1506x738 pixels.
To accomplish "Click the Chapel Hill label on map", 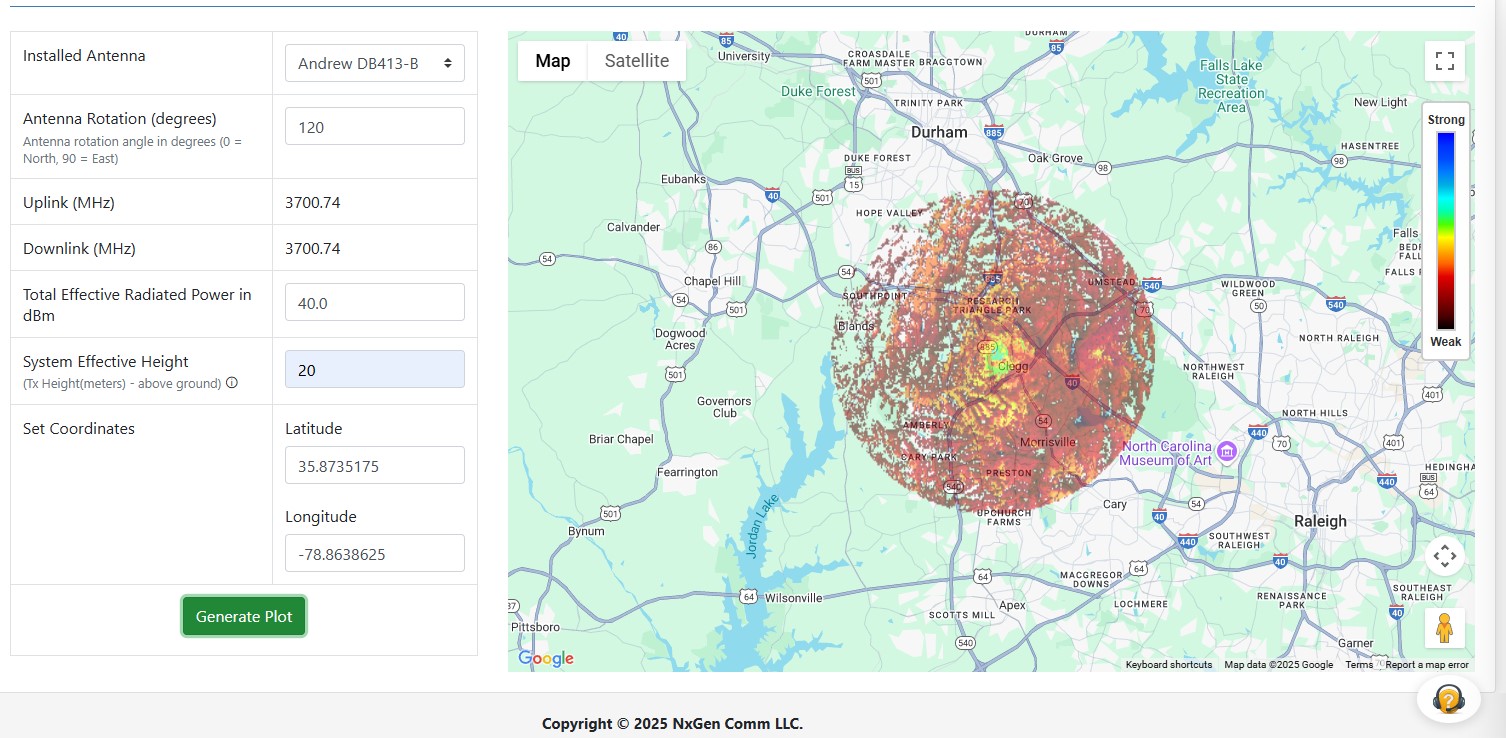I will point(712,281).
